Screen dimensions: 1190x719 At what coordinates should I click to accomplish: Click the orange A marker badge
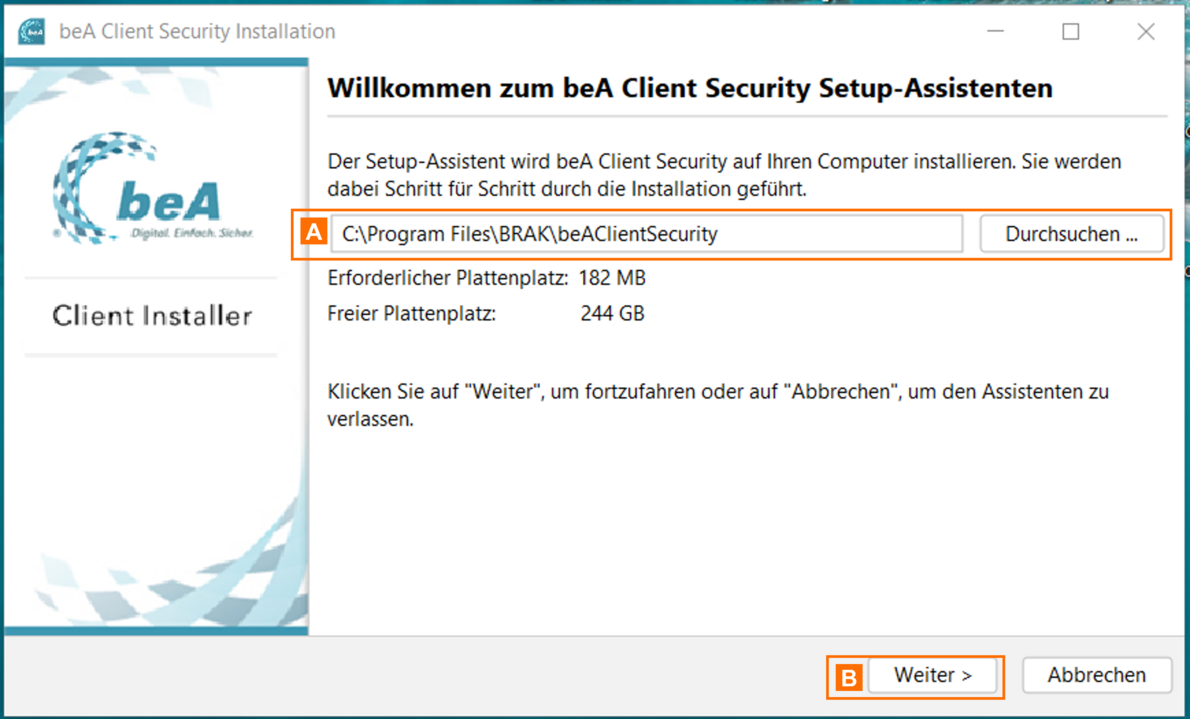click(313, 233)
